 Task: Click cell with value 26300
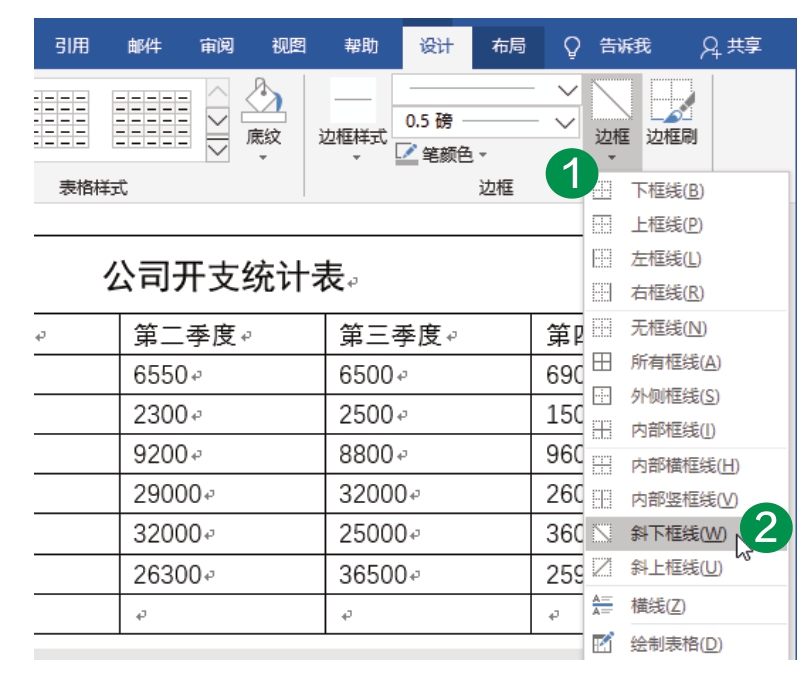tap(222, 574)
